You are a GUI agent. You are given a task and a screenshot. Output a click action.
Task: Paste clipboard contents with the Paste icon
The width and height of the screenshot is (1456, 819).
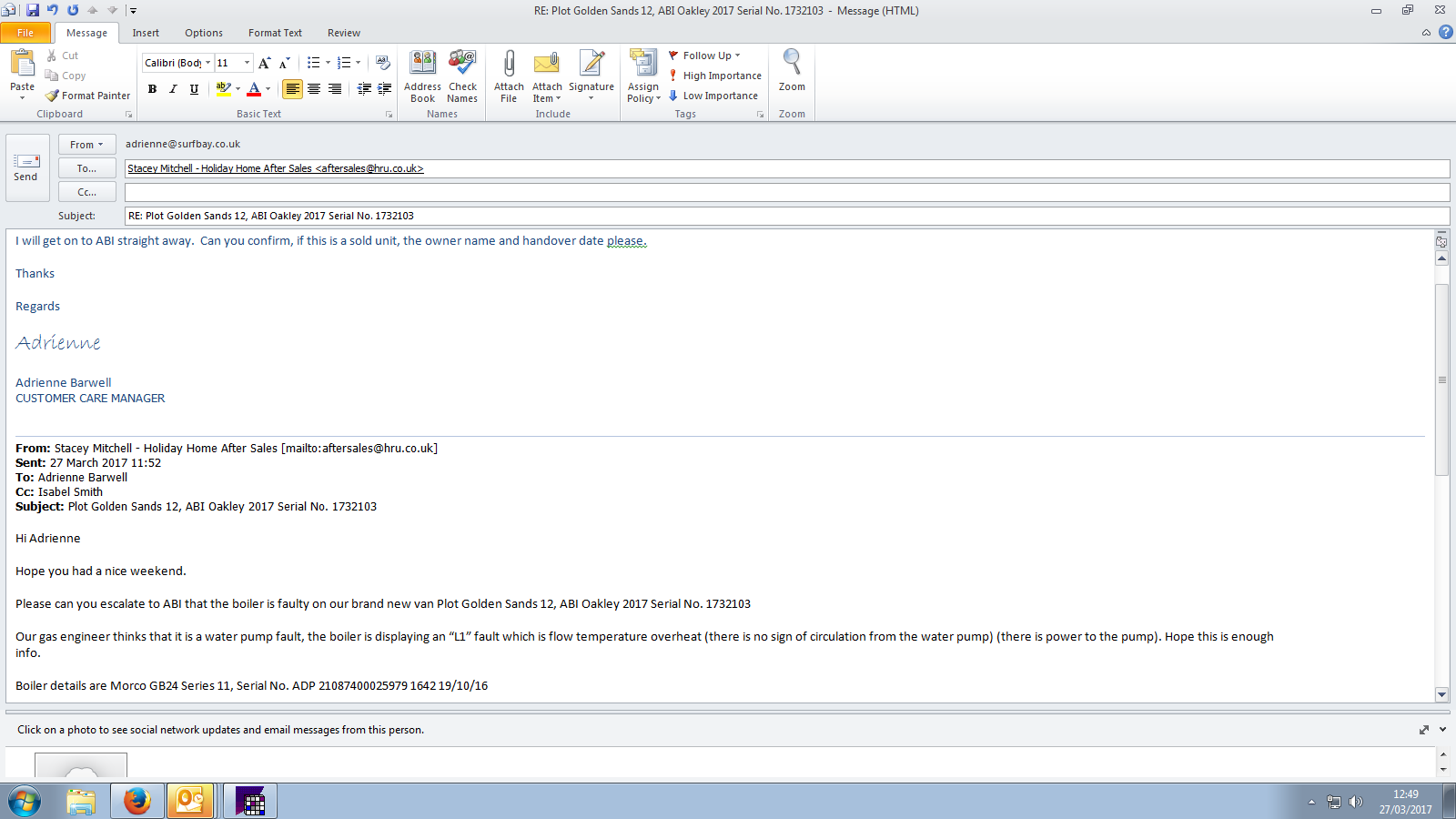pyautogui.click(x=22, y=63)
